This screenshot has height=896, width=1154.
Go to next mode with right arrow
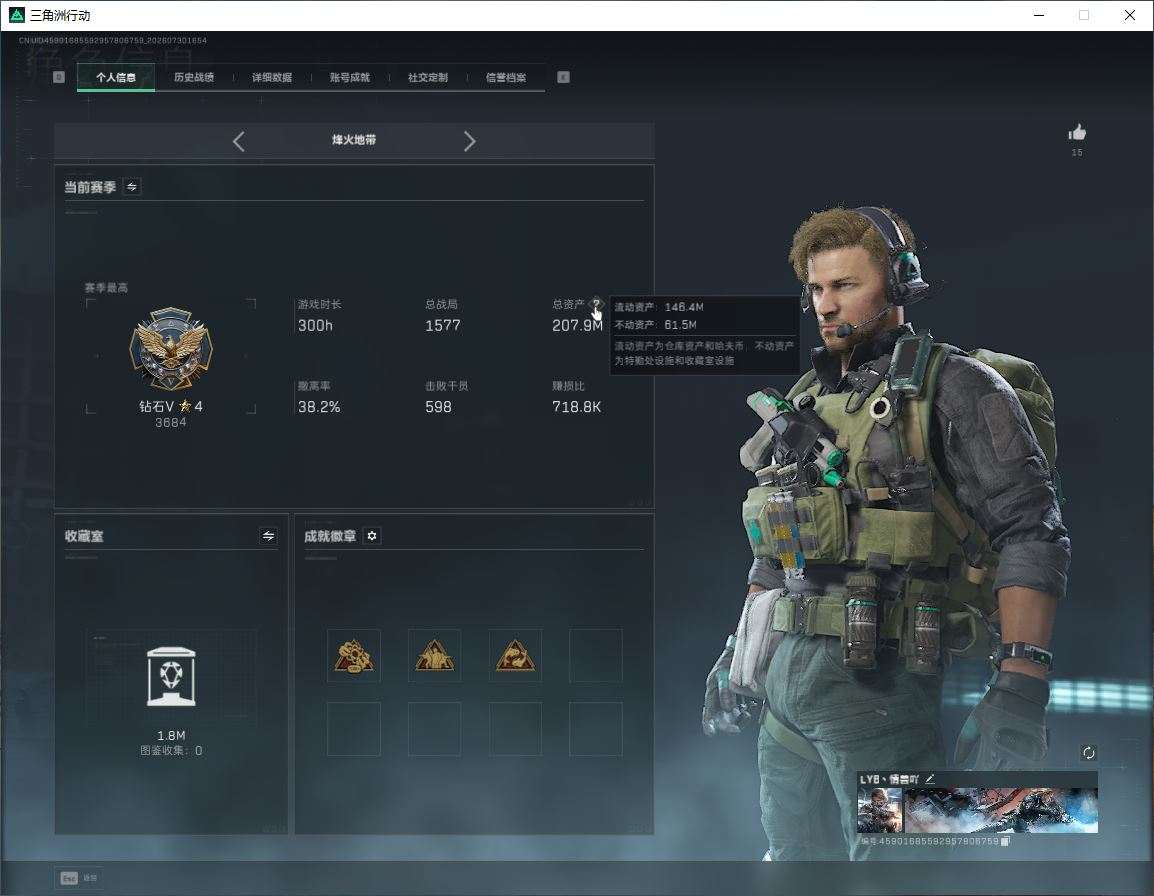pos(470,141)
